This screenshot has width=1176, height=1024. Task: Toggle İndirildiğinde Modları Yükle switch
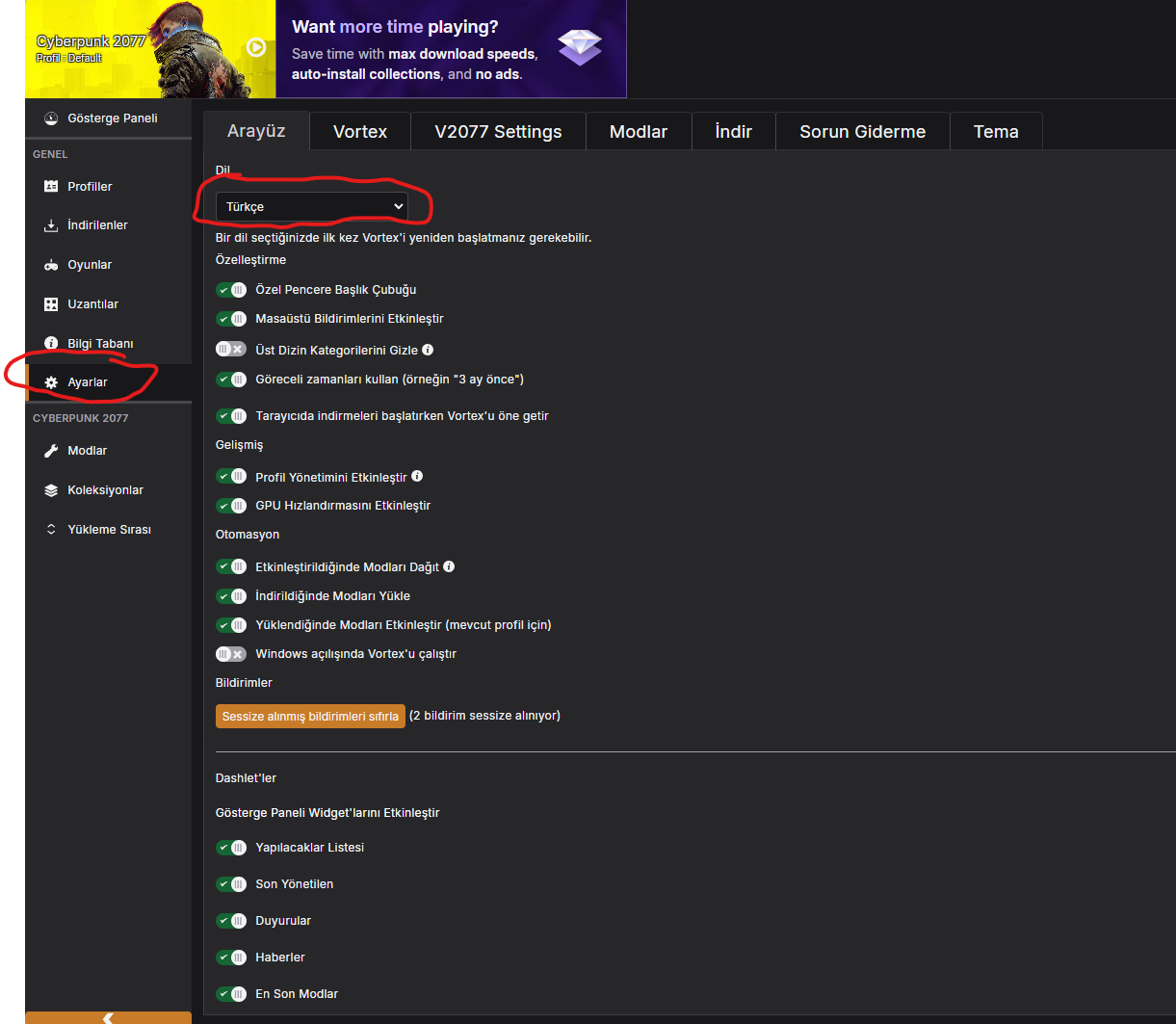click(231, 596)
